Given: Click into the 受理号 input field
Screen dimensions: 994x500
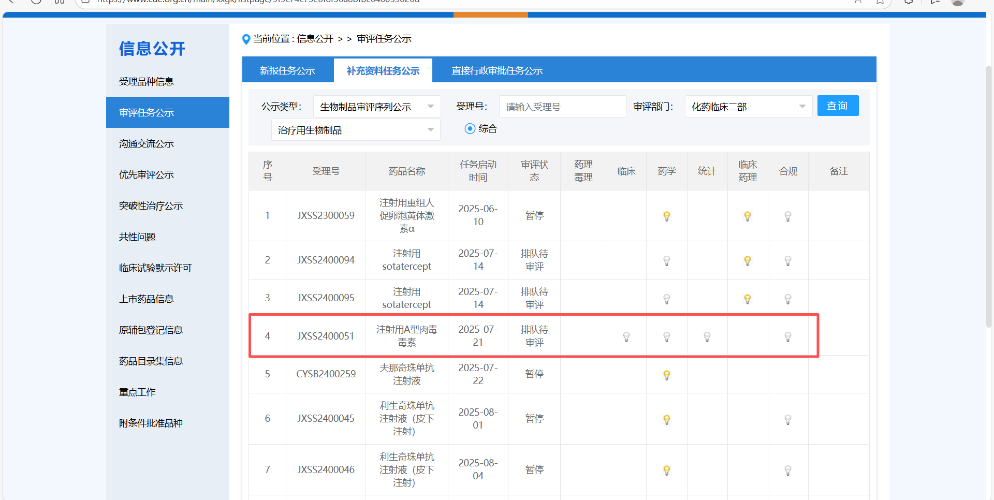Looking at the screenshot, I should click(x=562, y=106).
